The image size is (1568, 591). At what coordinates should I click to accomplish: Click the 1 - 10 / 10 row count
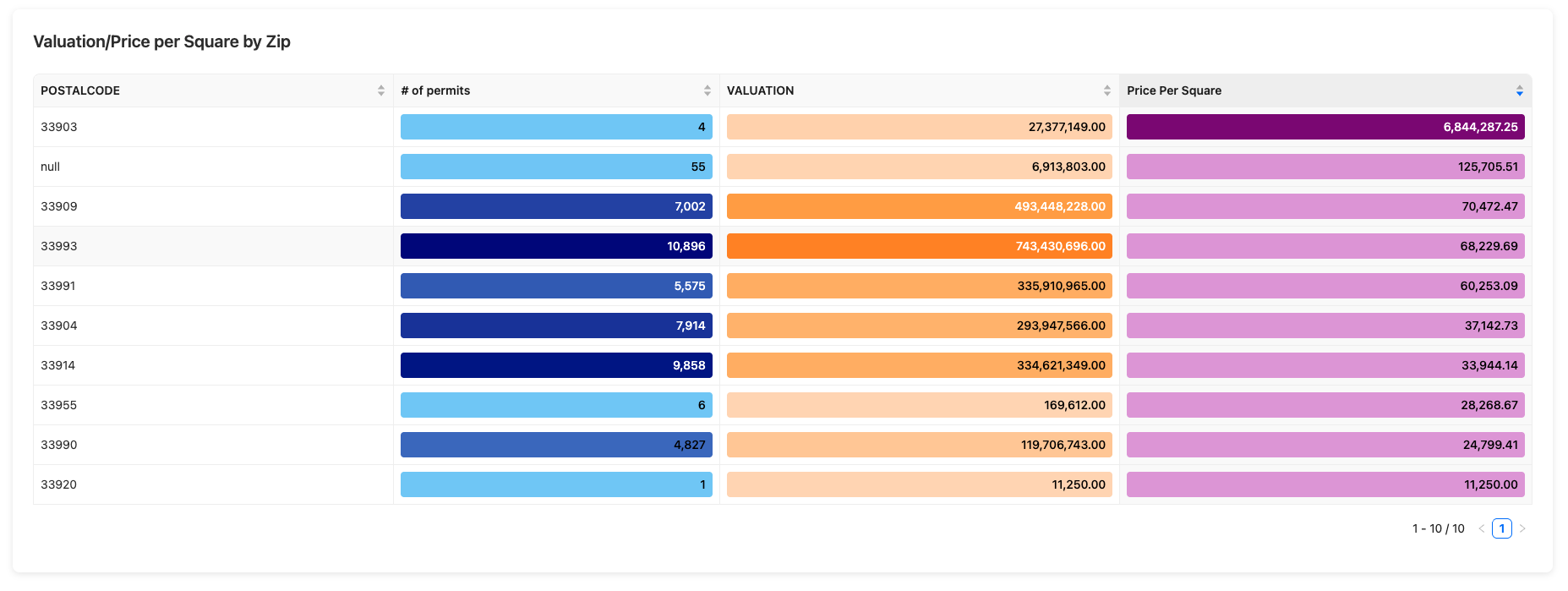1439,528
